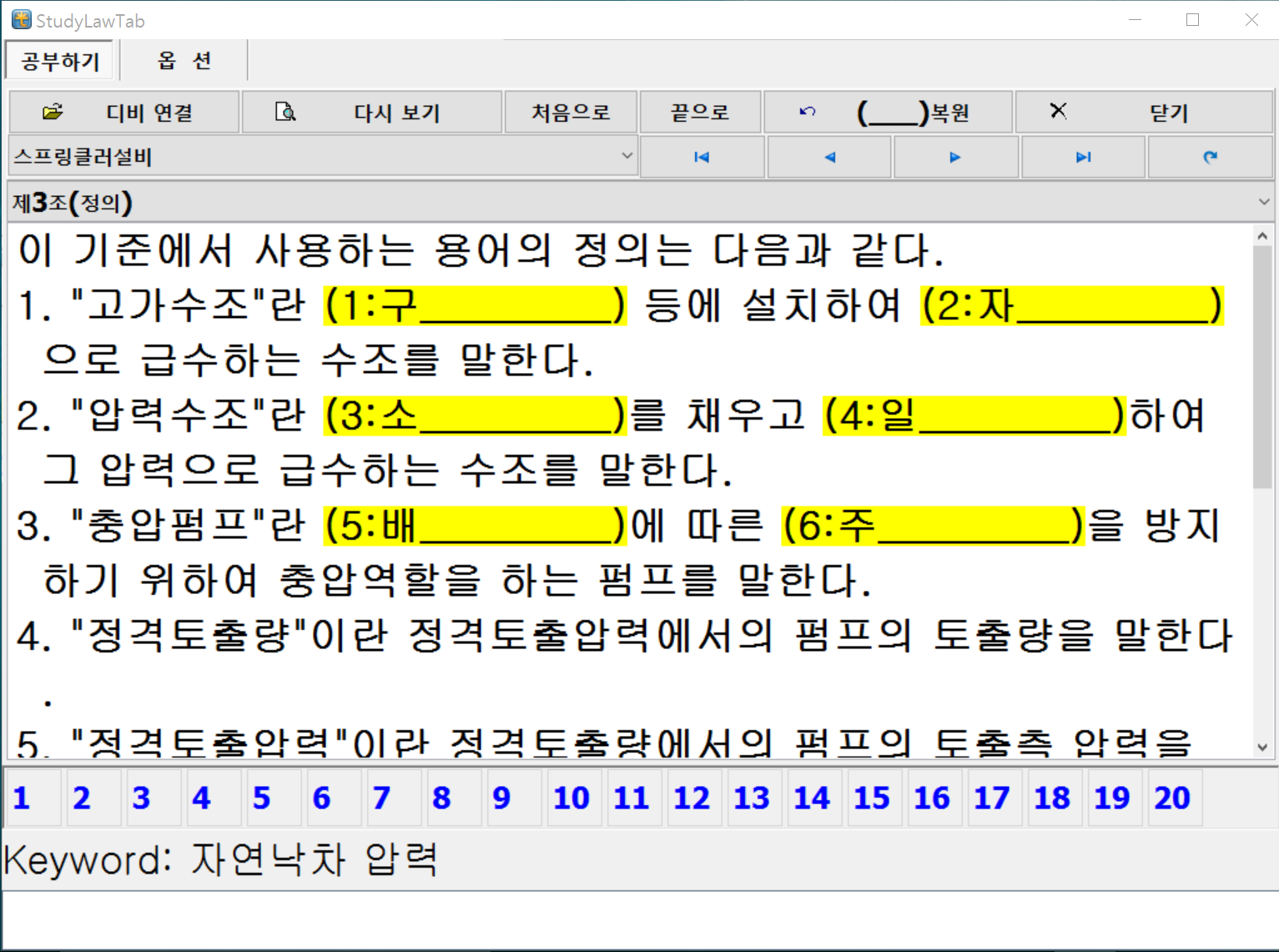
Task: Click the 다시 보기 magnifier button
Action: click(x=372, y=112)
